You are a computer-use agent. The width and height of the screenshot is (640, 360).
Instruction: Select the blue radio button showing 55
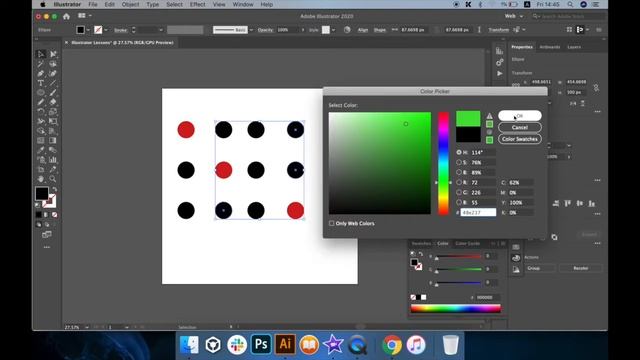[x=459, y=202]
